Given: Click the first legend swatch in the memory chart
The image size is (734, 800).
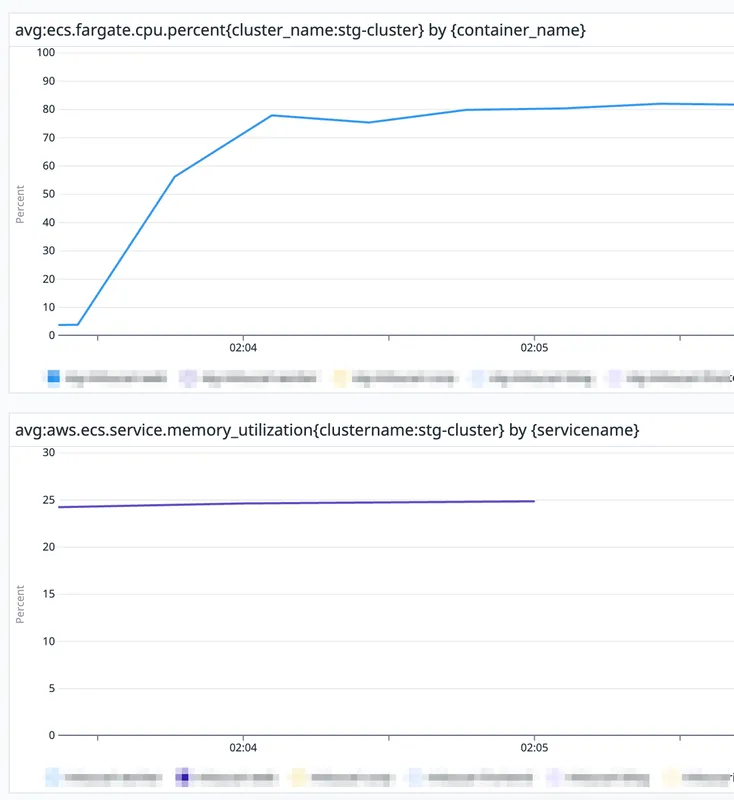Looking at the screenshot, I should point(52,776).
